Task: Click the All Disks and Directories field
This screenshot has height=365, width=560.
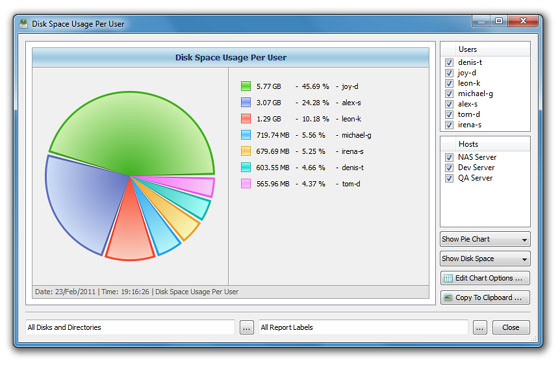Action: pos(130,327)
